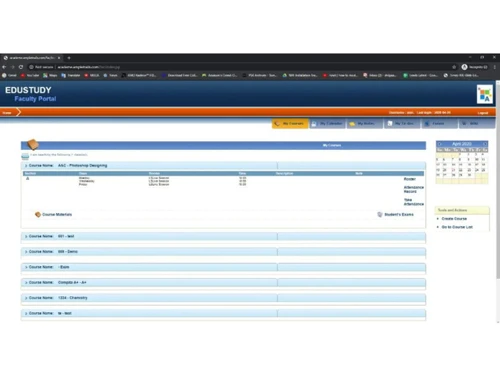Screen dimensions: 500x375
Task: Click the Wiki tab icon
Action: pos(464,124)
